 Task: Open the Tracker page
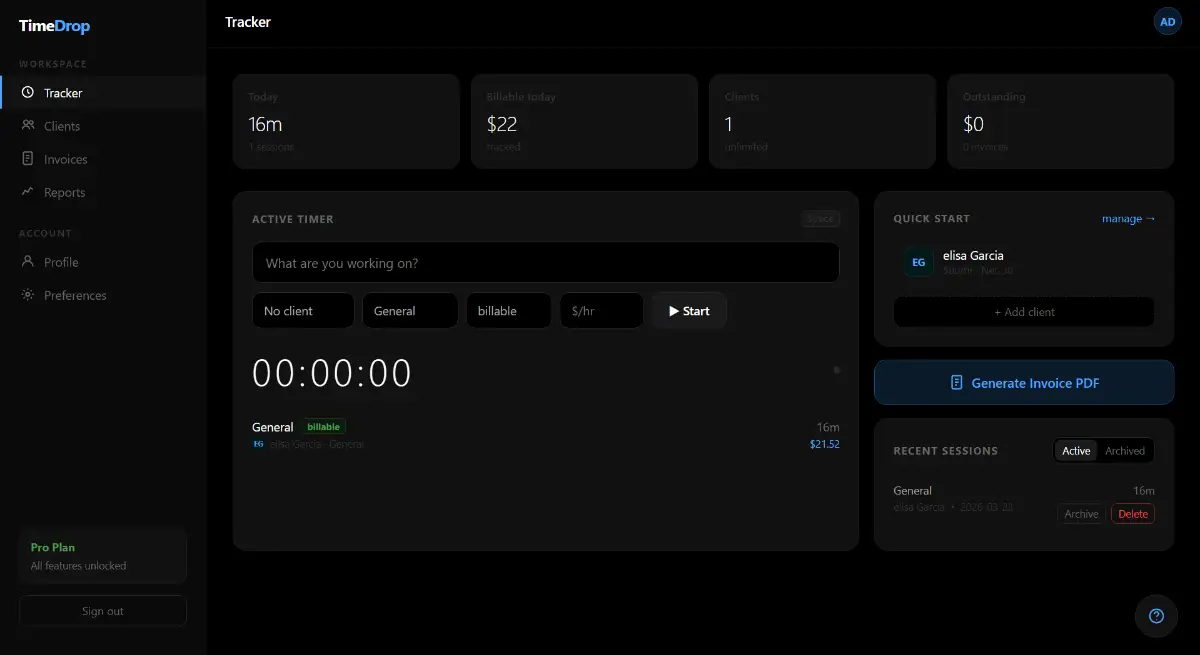coord(103,93)
